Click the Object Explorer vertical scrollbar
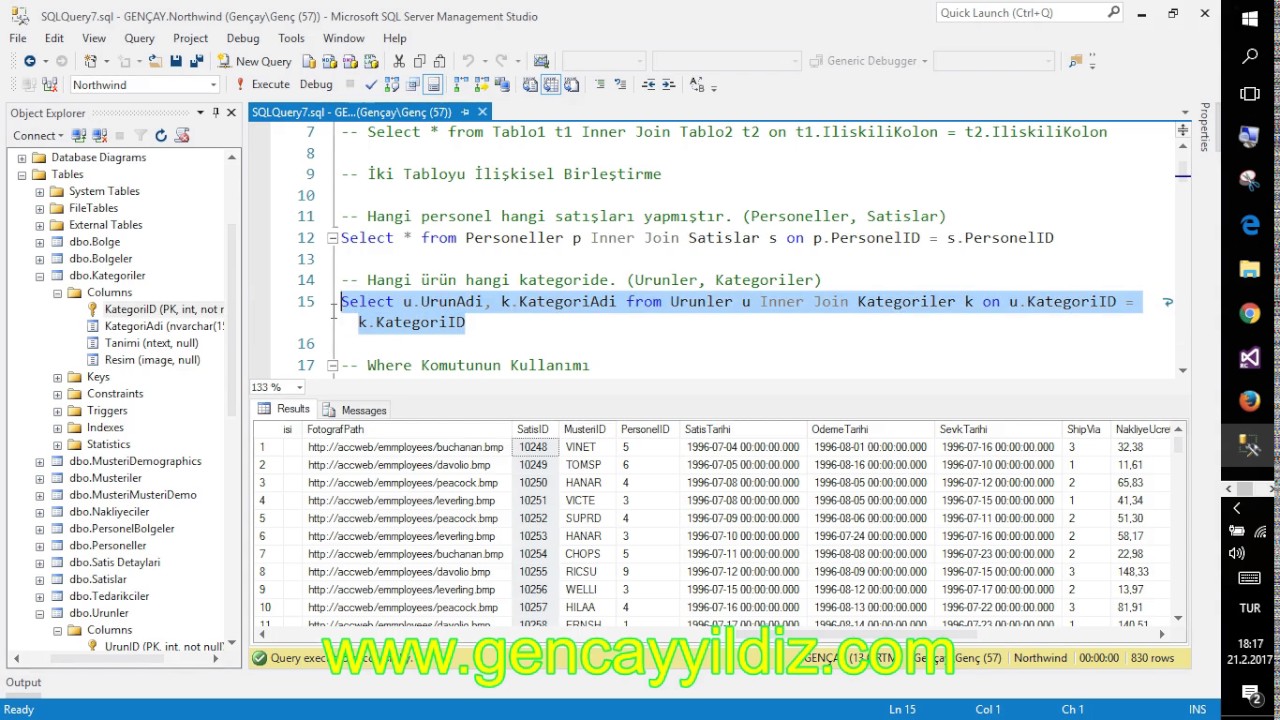 pos(232,400)
